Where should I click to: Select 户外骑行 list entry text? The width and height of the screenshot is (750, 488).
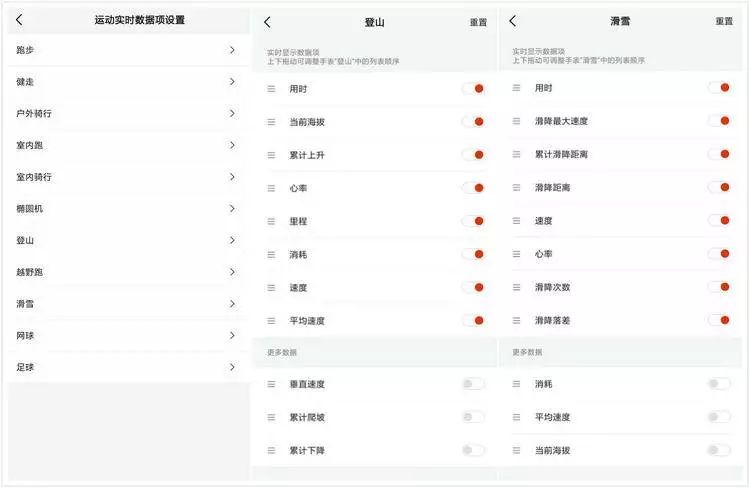coord(33,113)
